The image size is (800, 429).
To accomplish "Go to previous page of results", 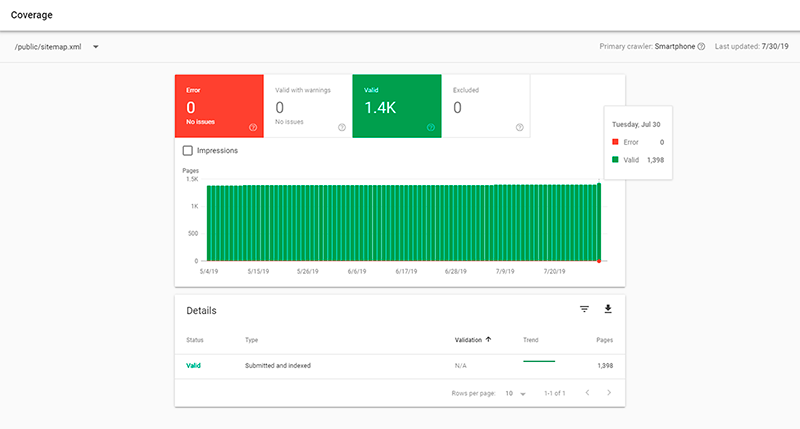I will [587, 393].
